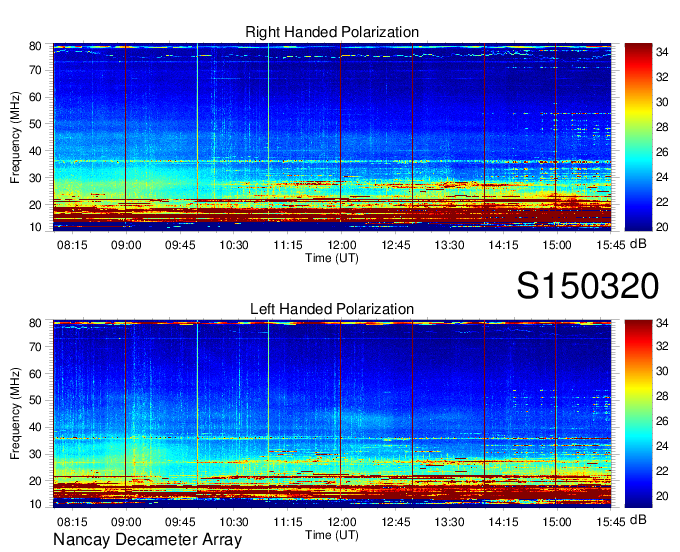680x552 pixels.
Task: Select 11:15 tick on Right Handed time axis
Action: 288,245
